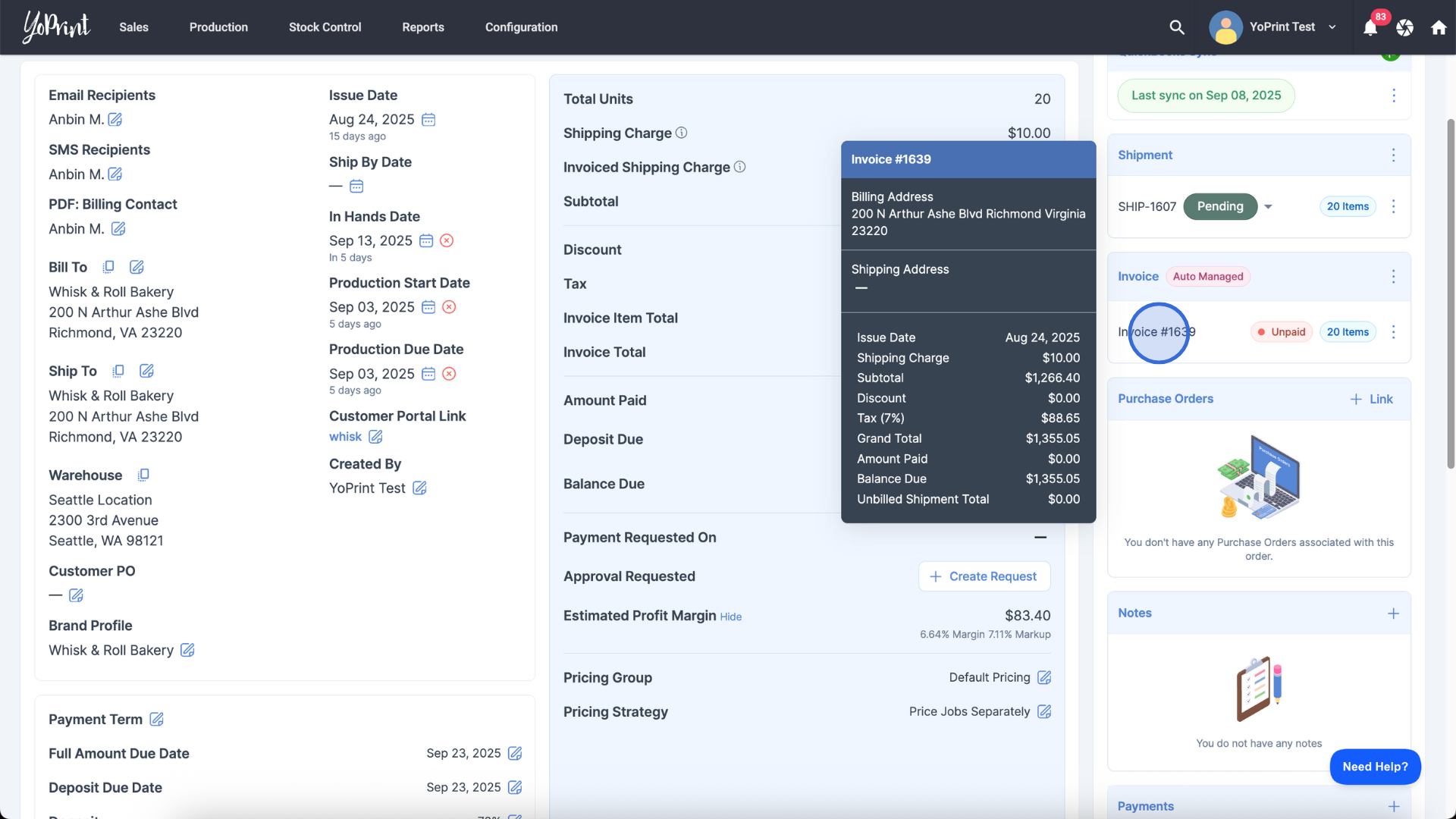Go to home via house icon
The width and height of the screenshot is (1456, 819).
tap(1438, 28)
